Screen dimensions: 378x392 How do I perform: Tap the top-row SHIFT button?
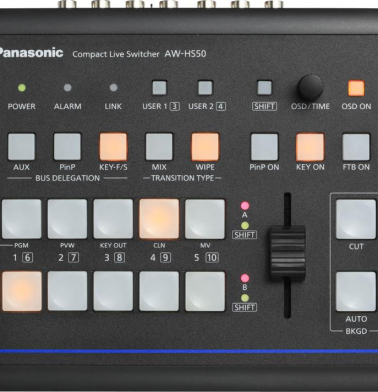tap(264, 88)
